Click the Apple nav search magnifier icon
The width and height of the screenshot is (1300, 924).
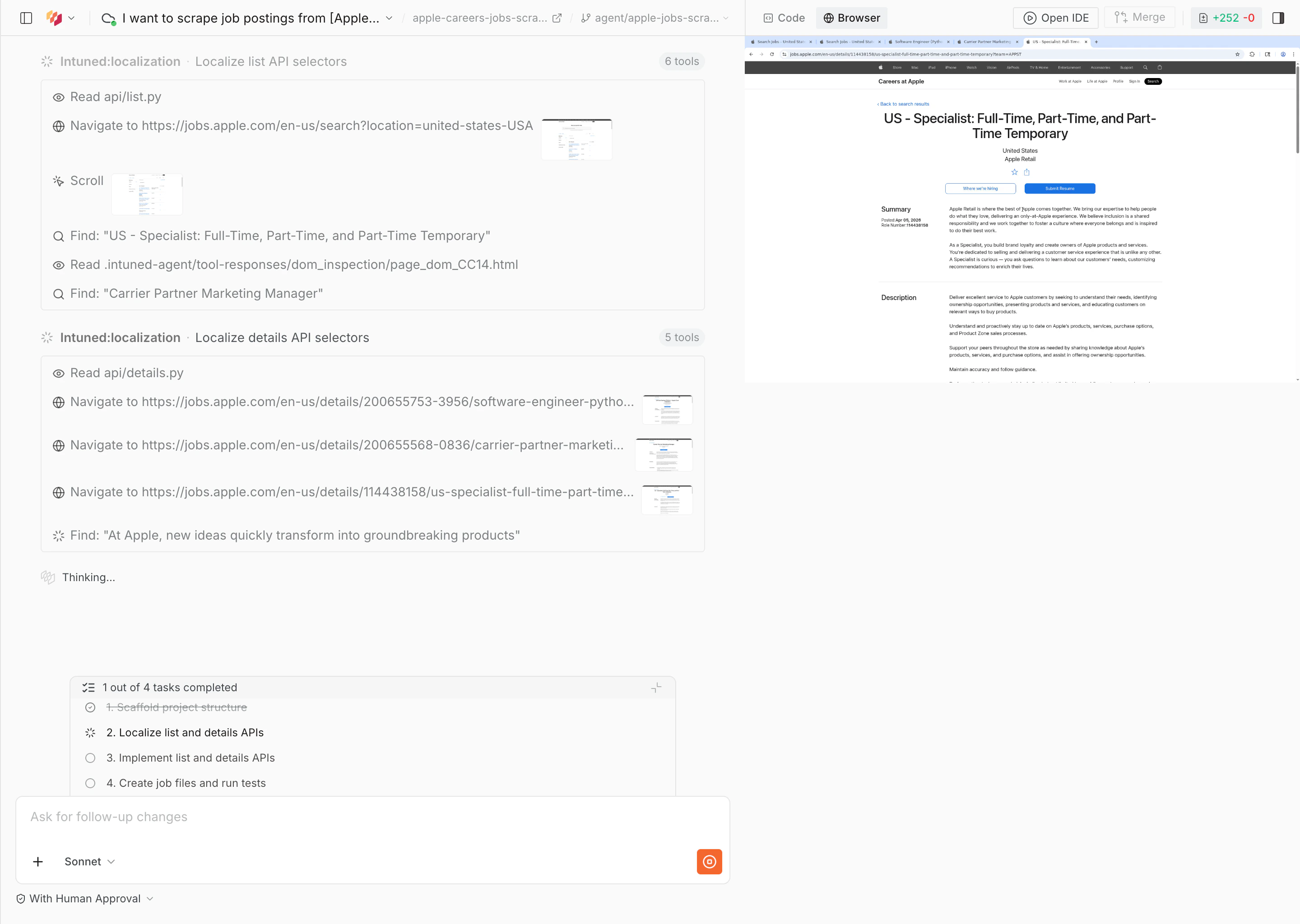click(x=1145, y=68)
